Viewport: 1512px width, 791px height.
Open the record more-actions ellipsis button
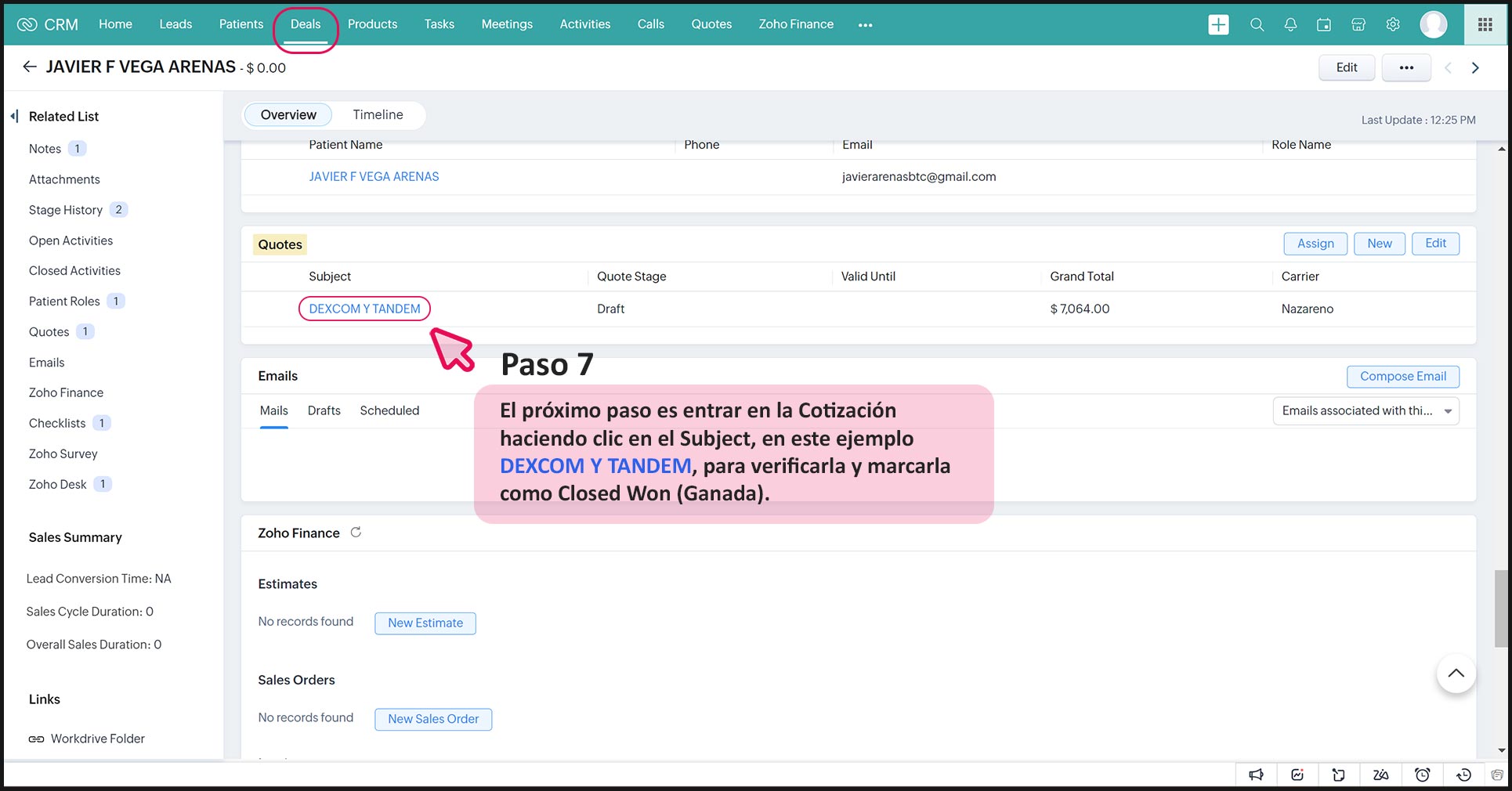(1406, 68)
